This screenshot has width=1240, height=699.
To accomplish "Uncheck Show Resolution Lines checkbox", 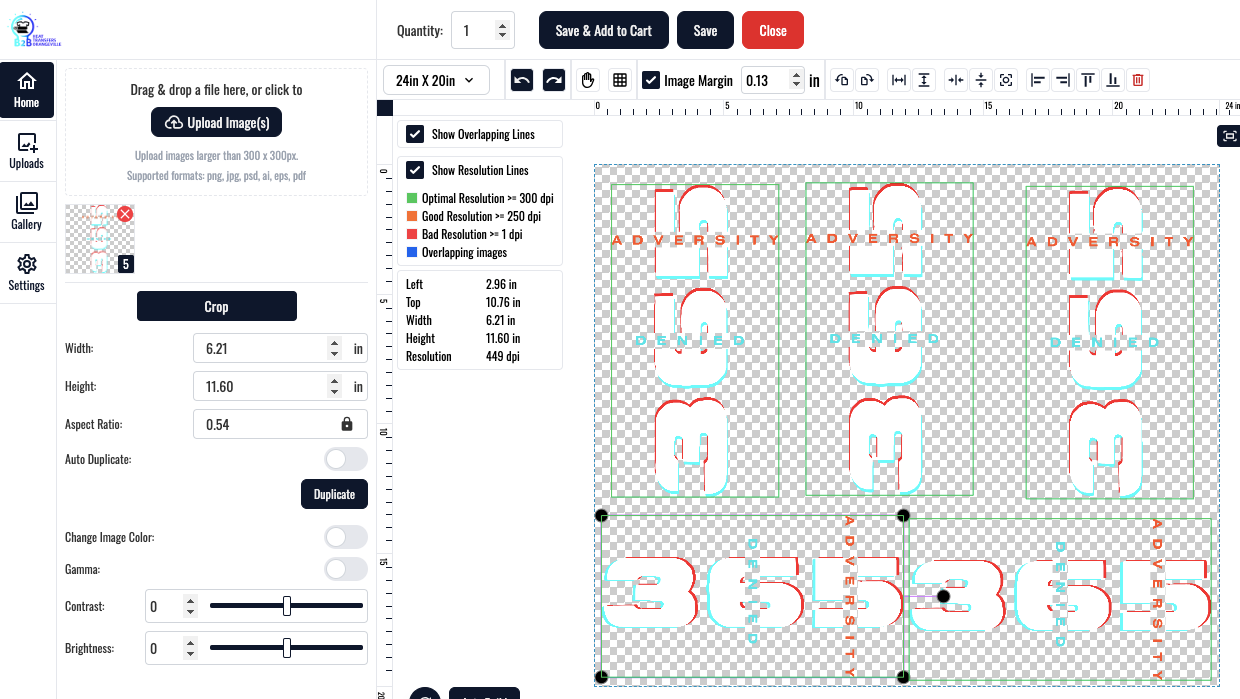I will 415,170.
